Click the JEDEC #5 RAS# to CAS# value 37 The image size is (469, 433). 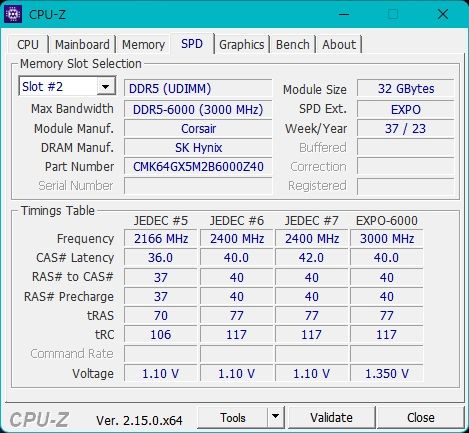161,277
